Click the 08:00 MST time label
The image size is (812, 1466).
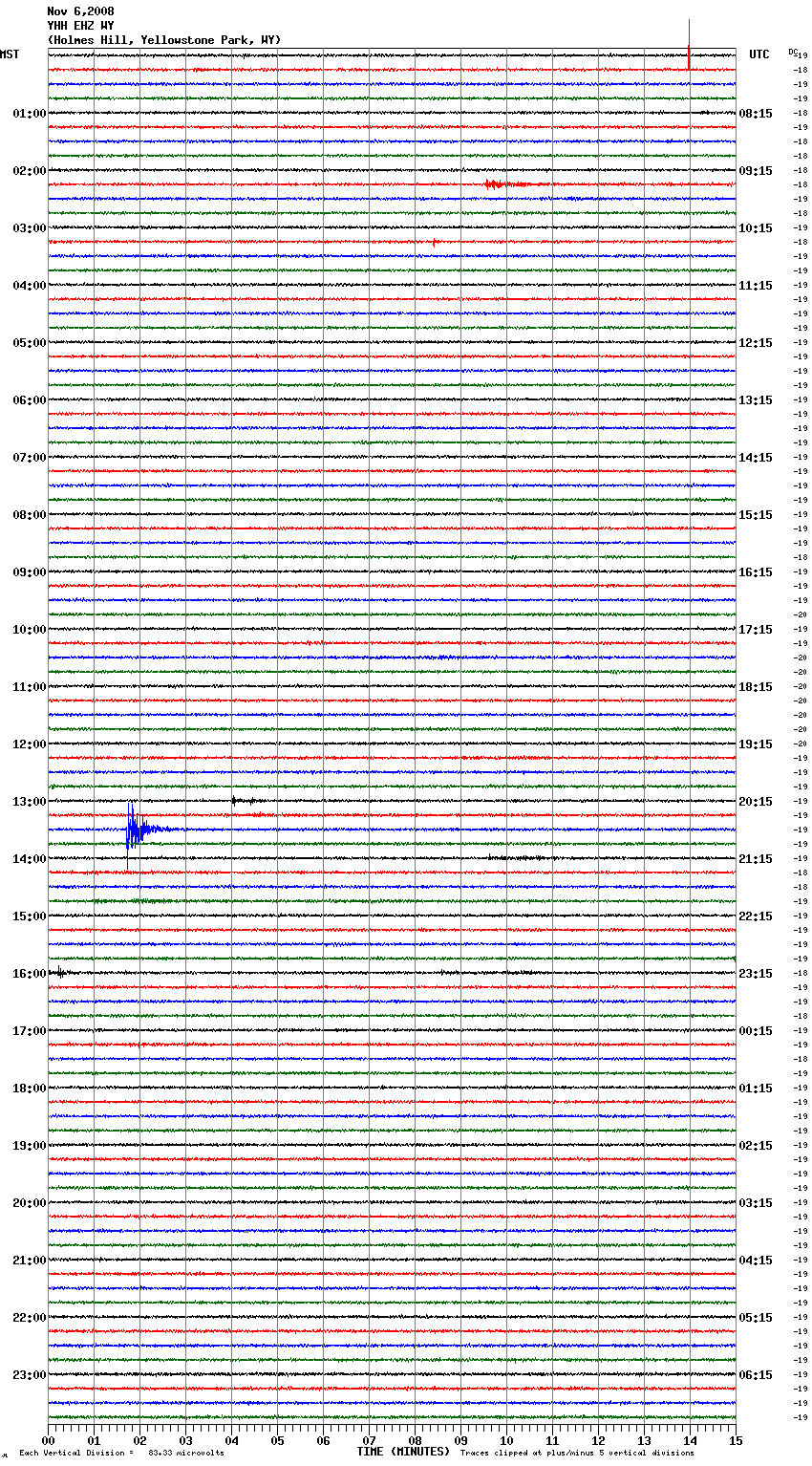pos(30,515)
